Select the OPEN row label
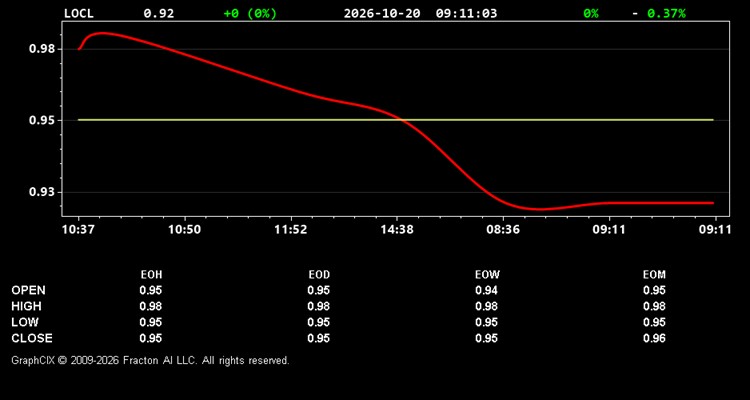Image resolution: width=750 pixels, height=400 pixels. point(29,290)
